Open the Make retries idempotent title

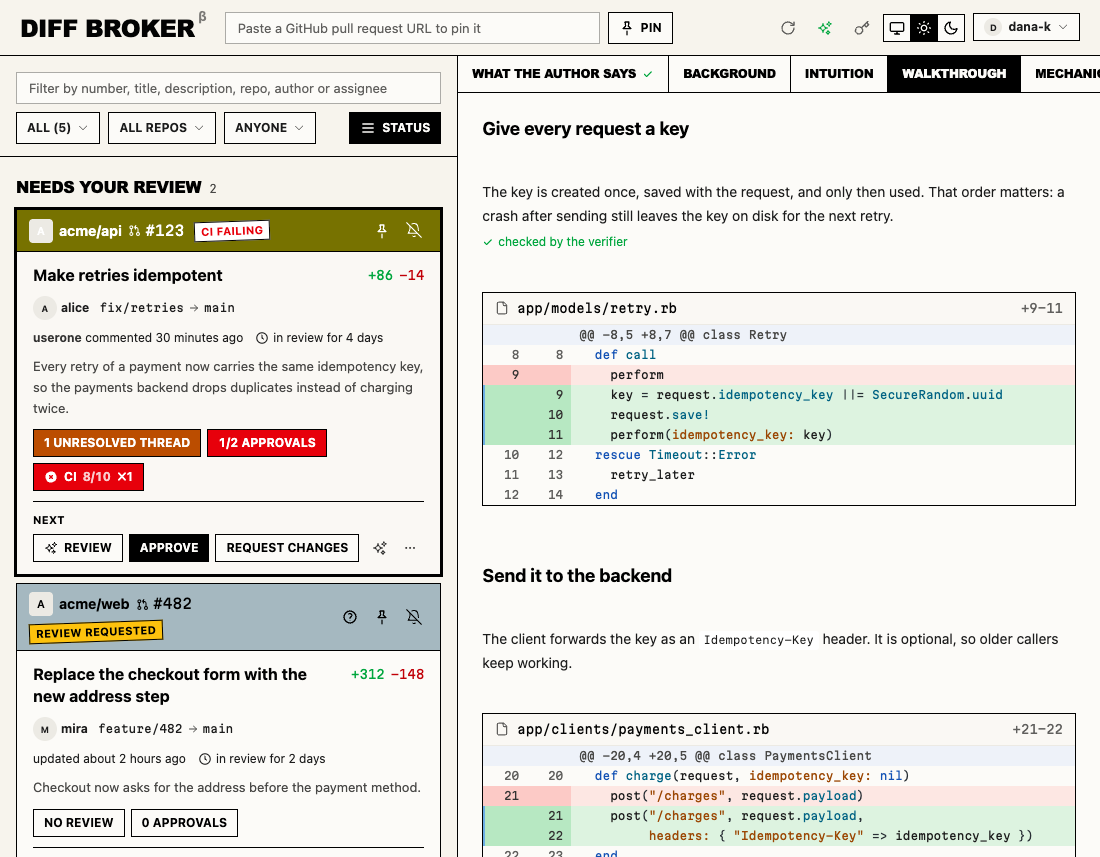[x=128, y=276]
